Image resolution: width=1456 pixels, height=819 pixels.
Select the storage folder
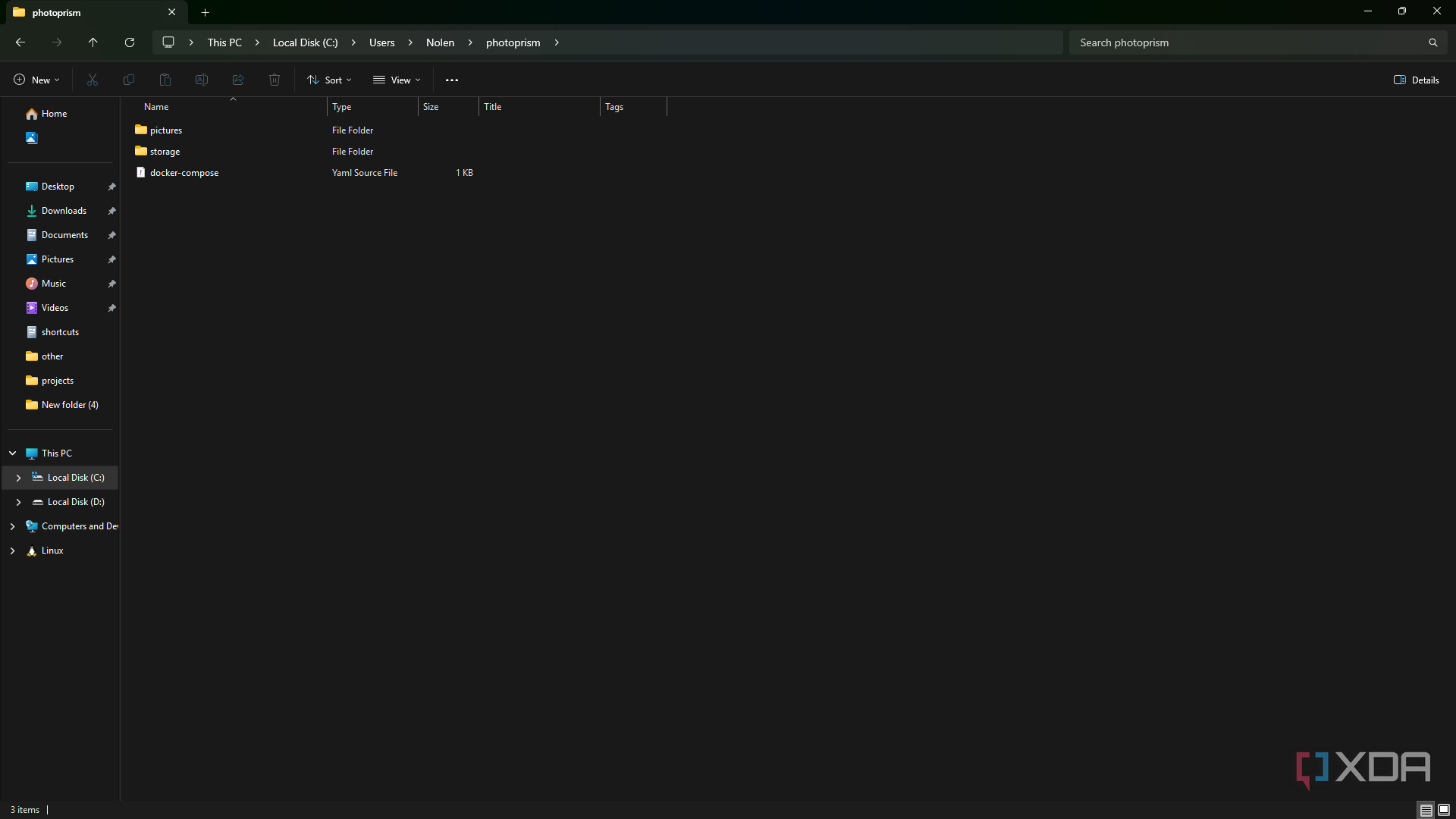(158, 152)
